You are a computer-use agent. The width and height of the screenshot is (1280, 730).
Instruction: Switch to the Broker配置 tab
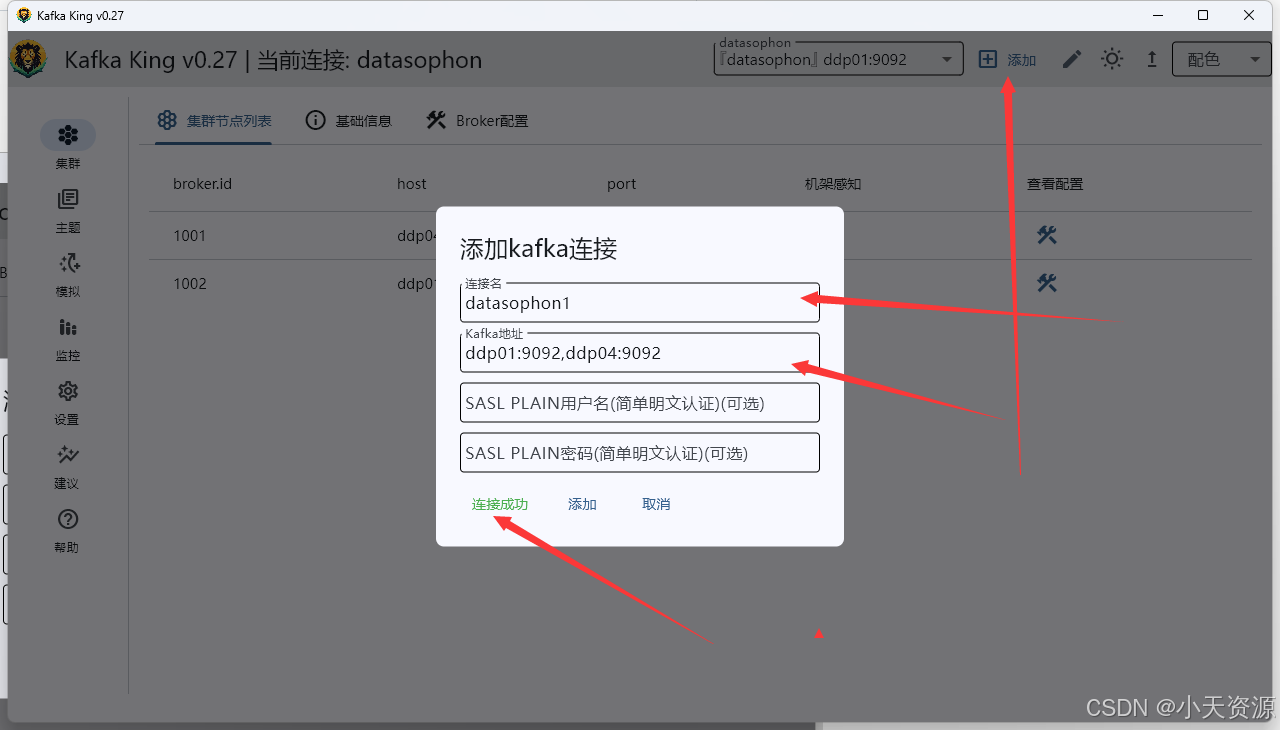(x=477, y=121)
